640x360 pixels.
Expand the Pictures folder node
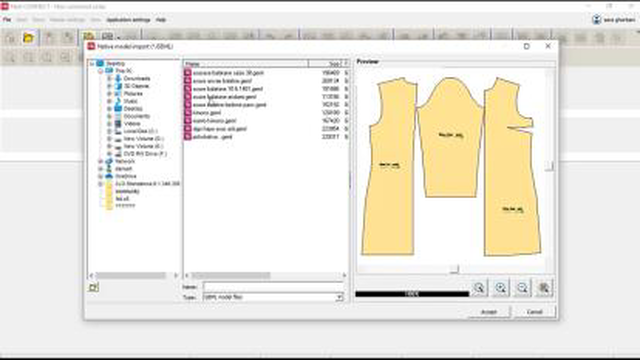pos(109,93)
